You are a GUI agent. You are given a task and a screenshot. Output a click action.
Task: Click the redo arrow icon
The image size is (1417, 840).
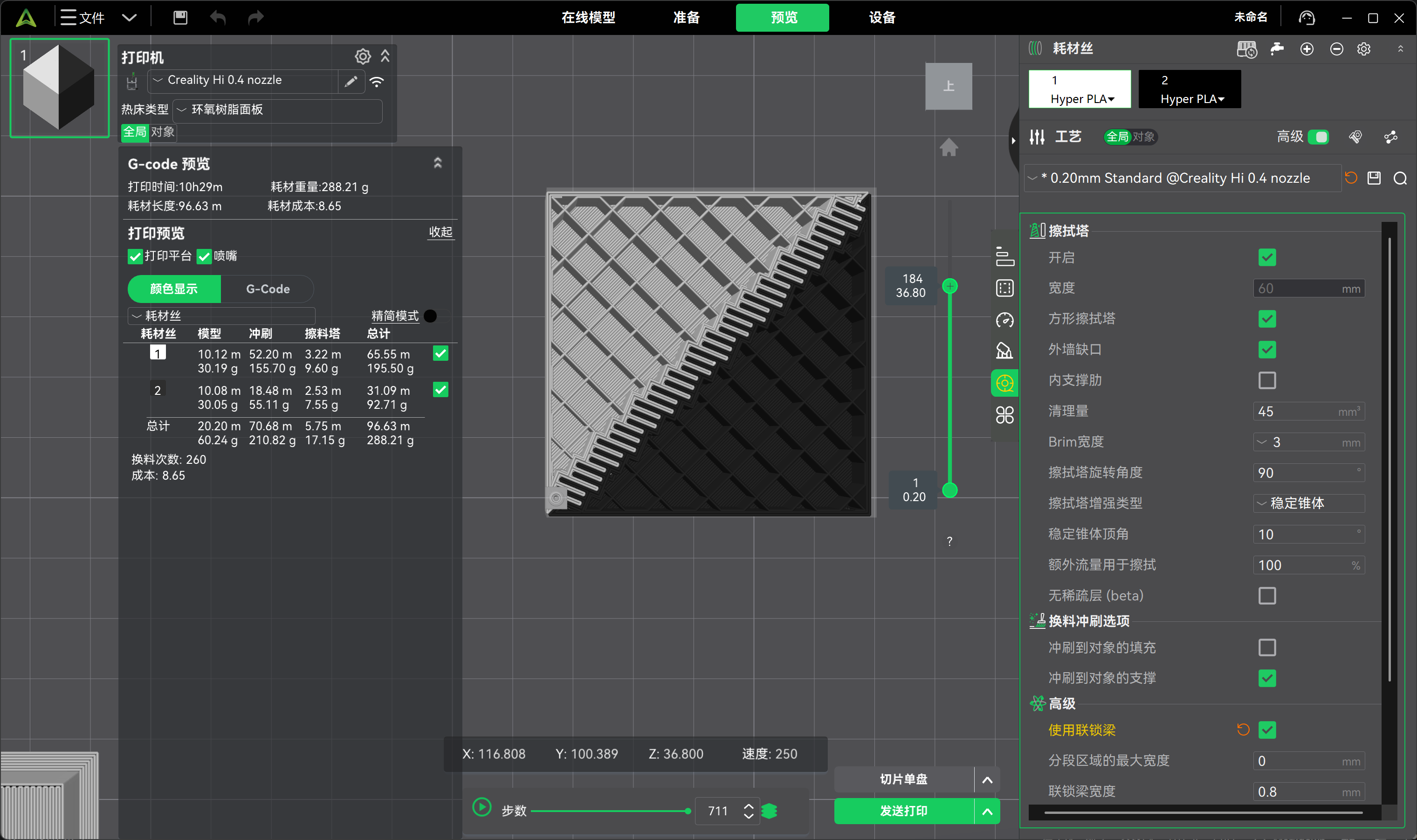pyautogui.click(x=256, y=18)
